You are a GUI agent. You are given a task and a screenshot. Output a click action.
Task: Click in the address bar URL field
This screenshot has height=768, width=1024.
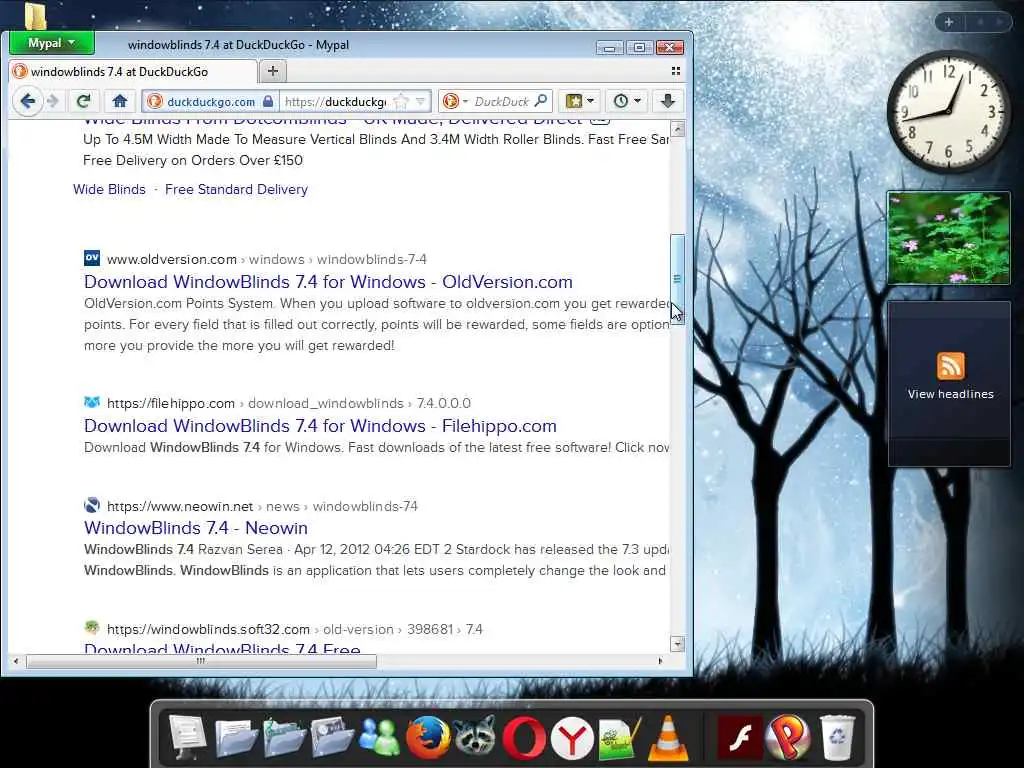(x=337, y=101)
